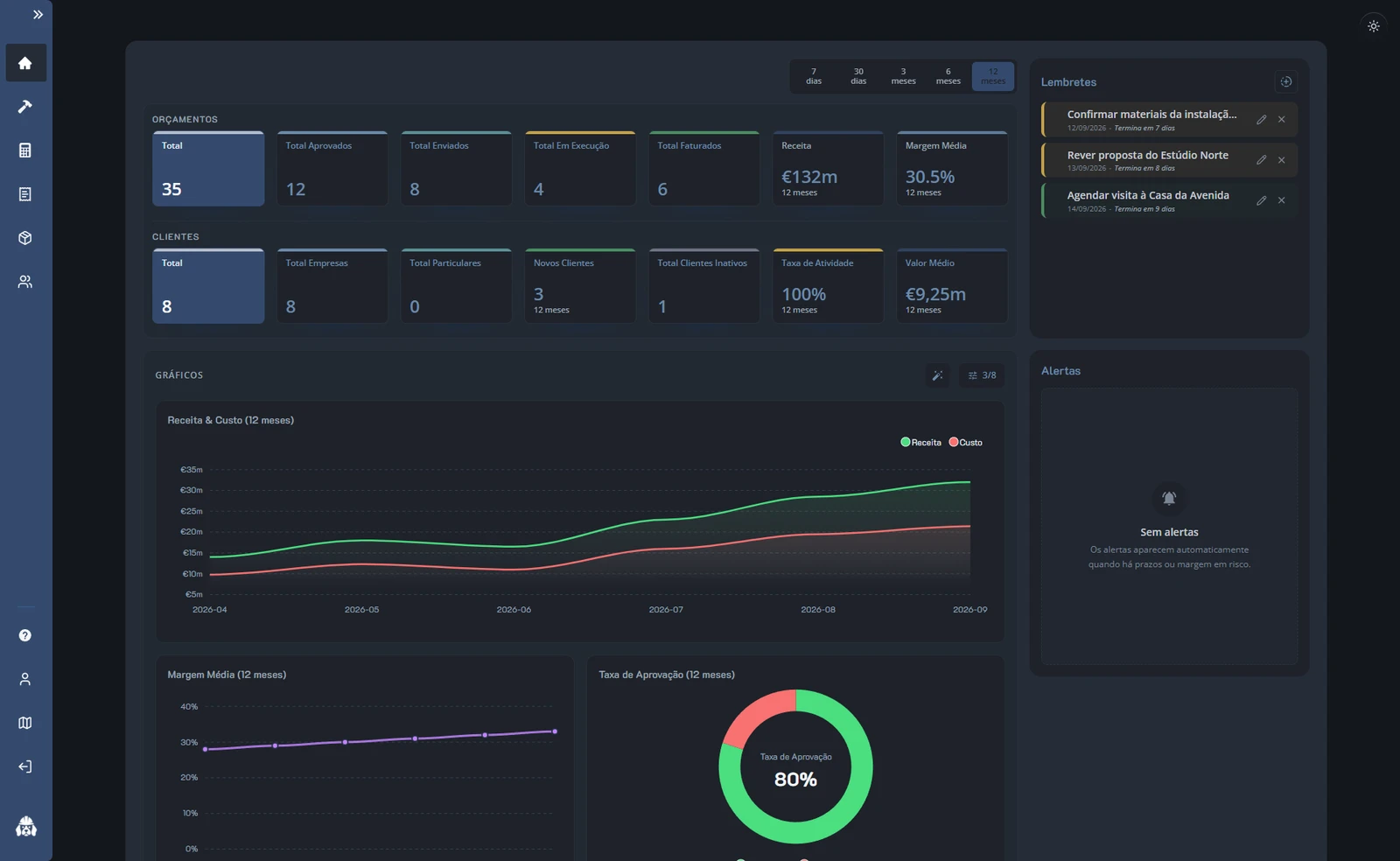1400x861 pixels.
Task: Select the Total Faturados card
Action: pyautogui.click(x=704, y=169)
